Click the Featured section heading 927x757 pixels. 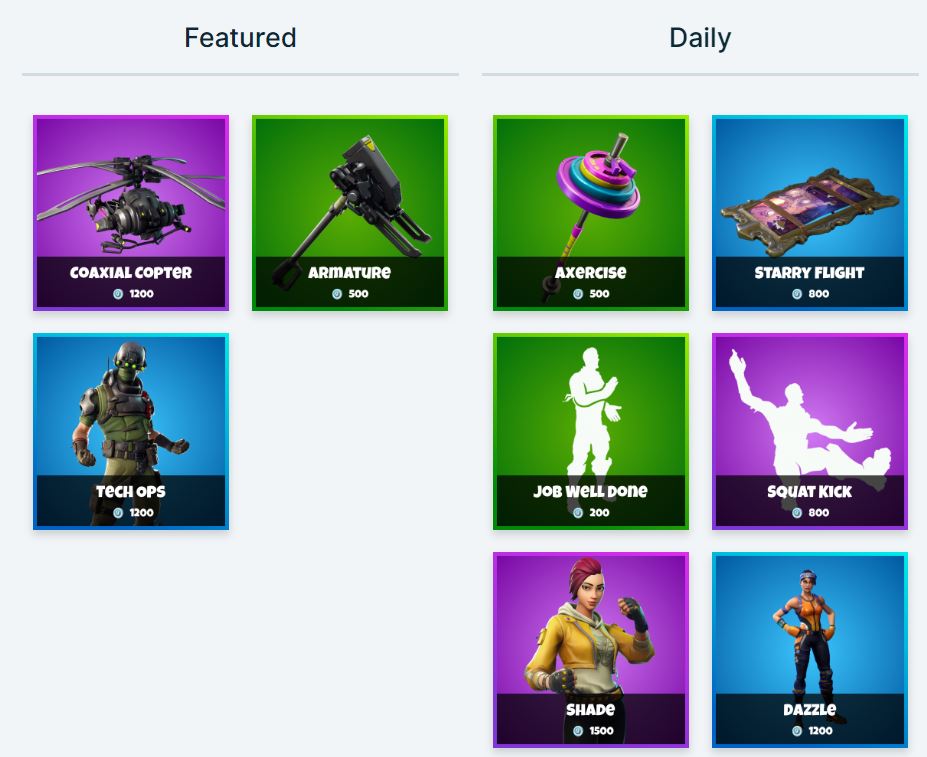click(240, 38)
